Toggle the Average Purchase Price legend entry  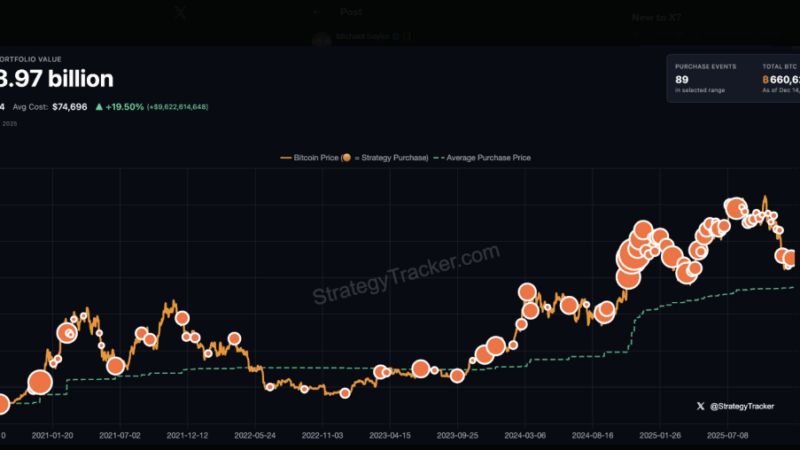click(482, 158)
